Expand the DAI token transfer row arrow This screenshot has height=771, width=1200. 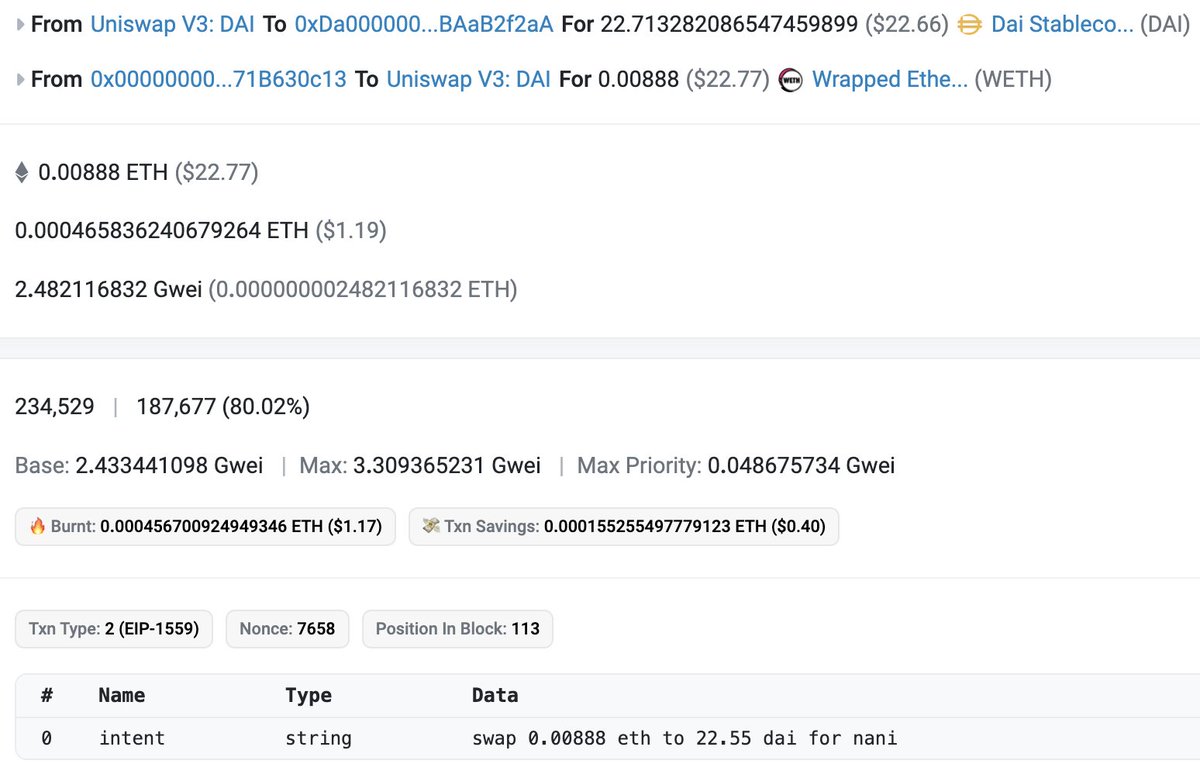[x=21, y=24]
